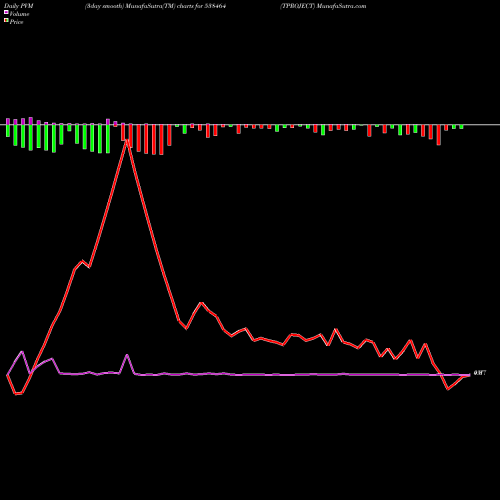Click the 'Daily PVM' chart title

19,6
